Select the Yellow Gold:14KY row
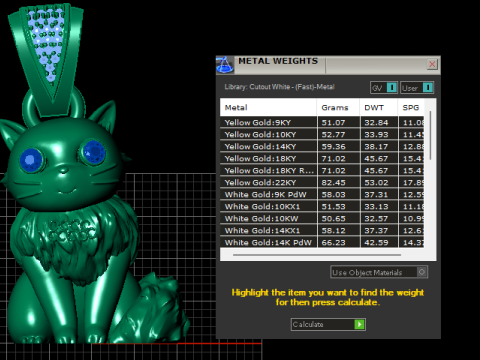This screenshot has height=360, width=480. pyautogui.click(x=322, y=146)
